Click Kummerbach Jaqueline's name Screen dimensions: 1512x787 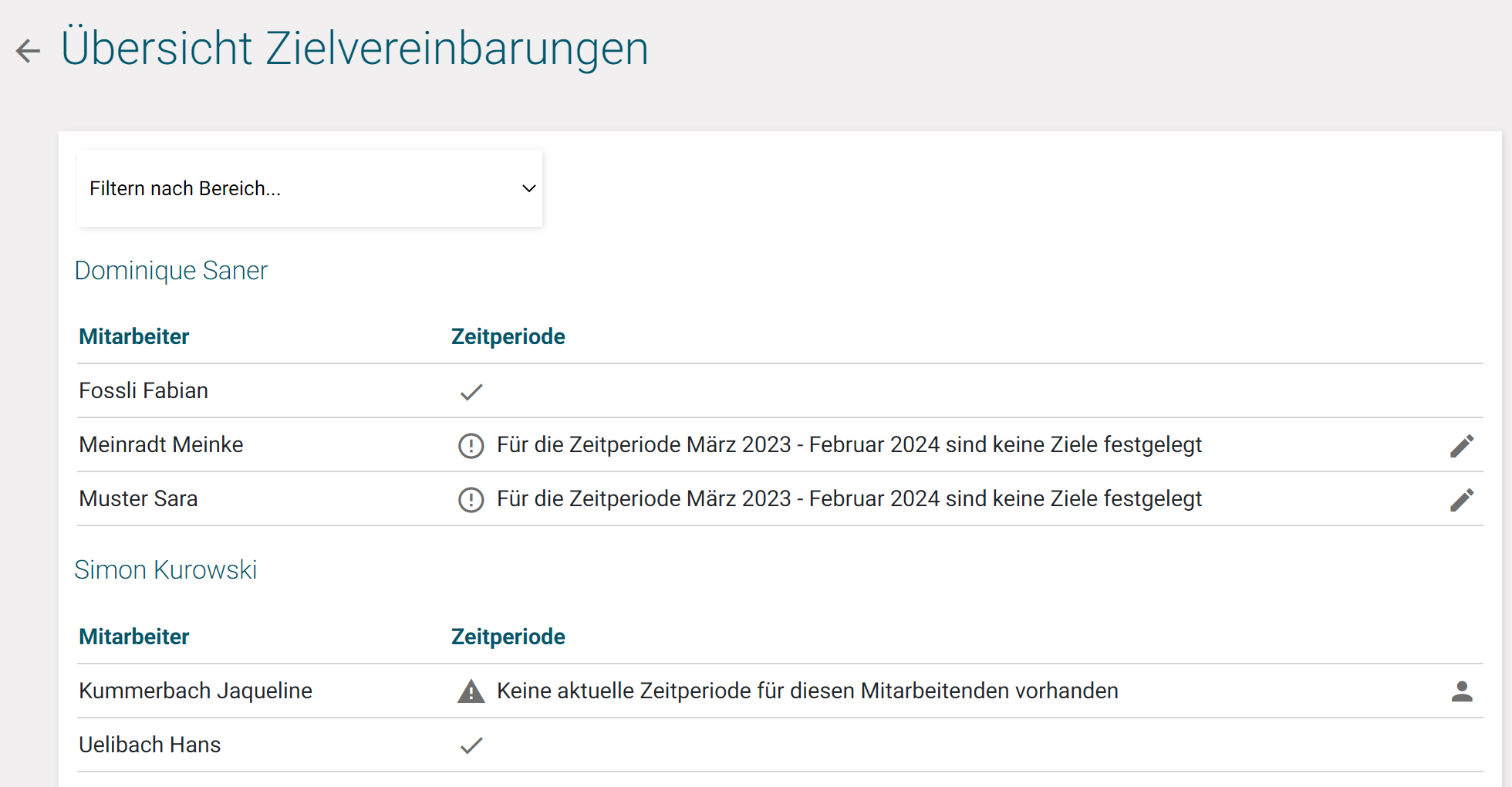point(196,691)
